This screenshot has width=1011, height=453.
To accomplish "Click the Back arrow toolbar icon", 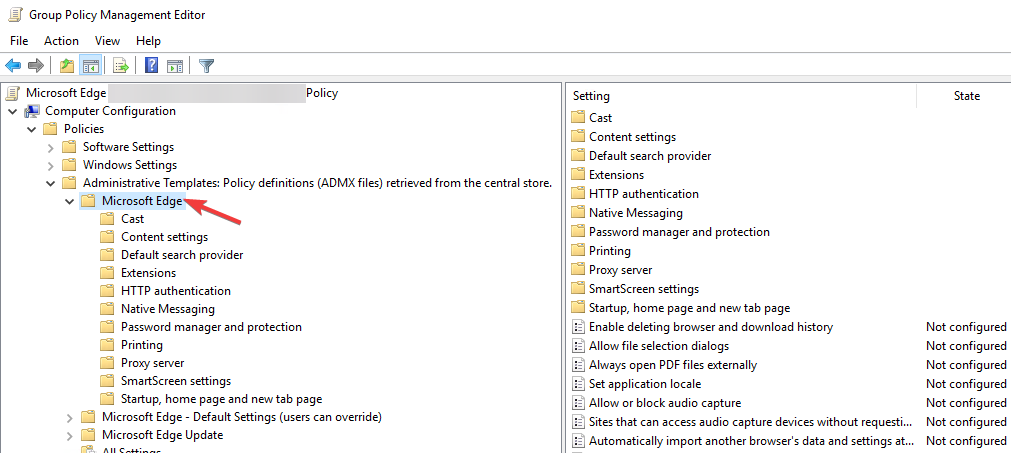I will (x=13, y=66).
